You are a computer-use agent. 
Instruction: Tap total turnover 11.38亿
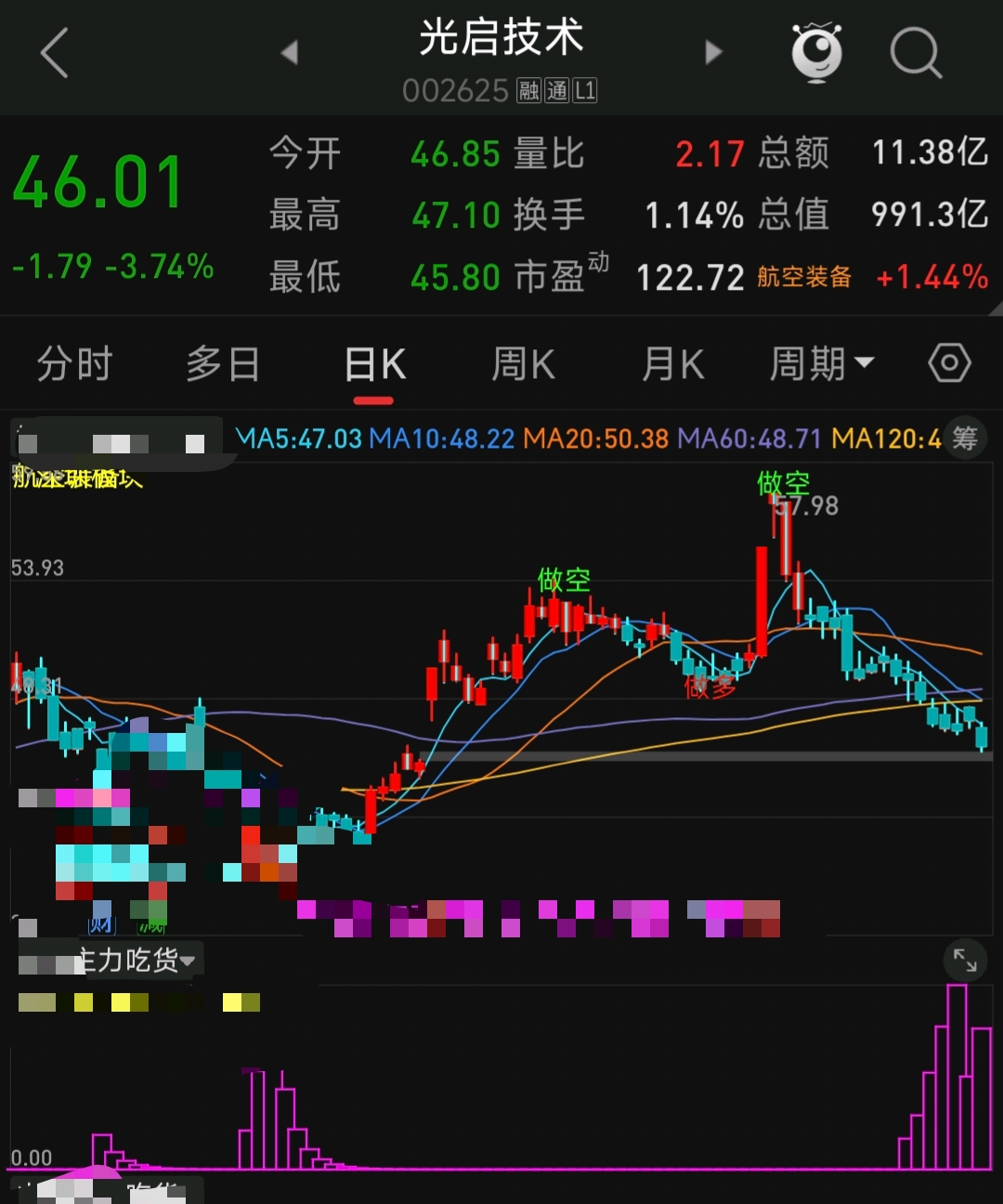930,152
